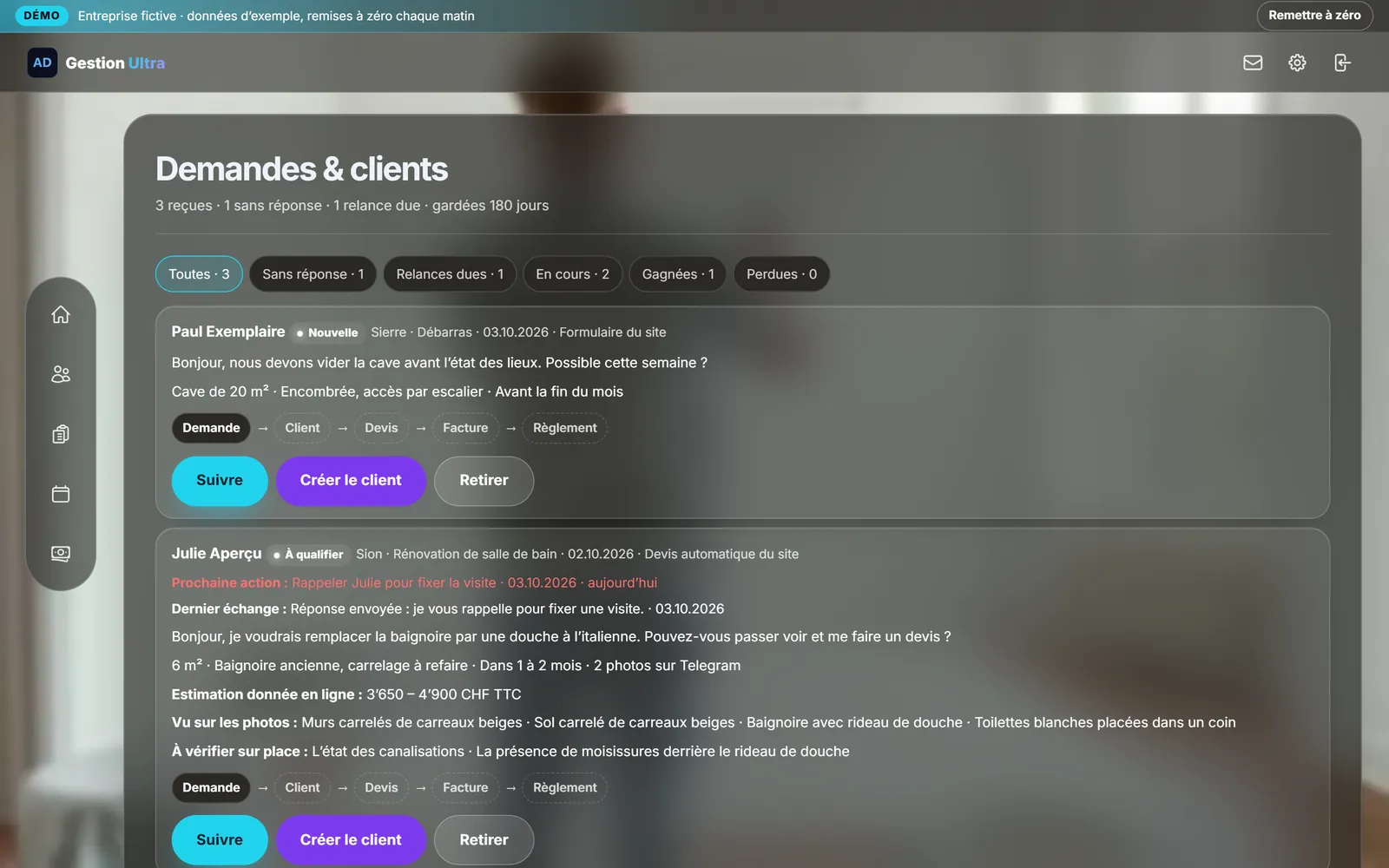Click Retirer for Julie Aperçu
Viewport: 1389px width, 868px height.
click(484, 840)
